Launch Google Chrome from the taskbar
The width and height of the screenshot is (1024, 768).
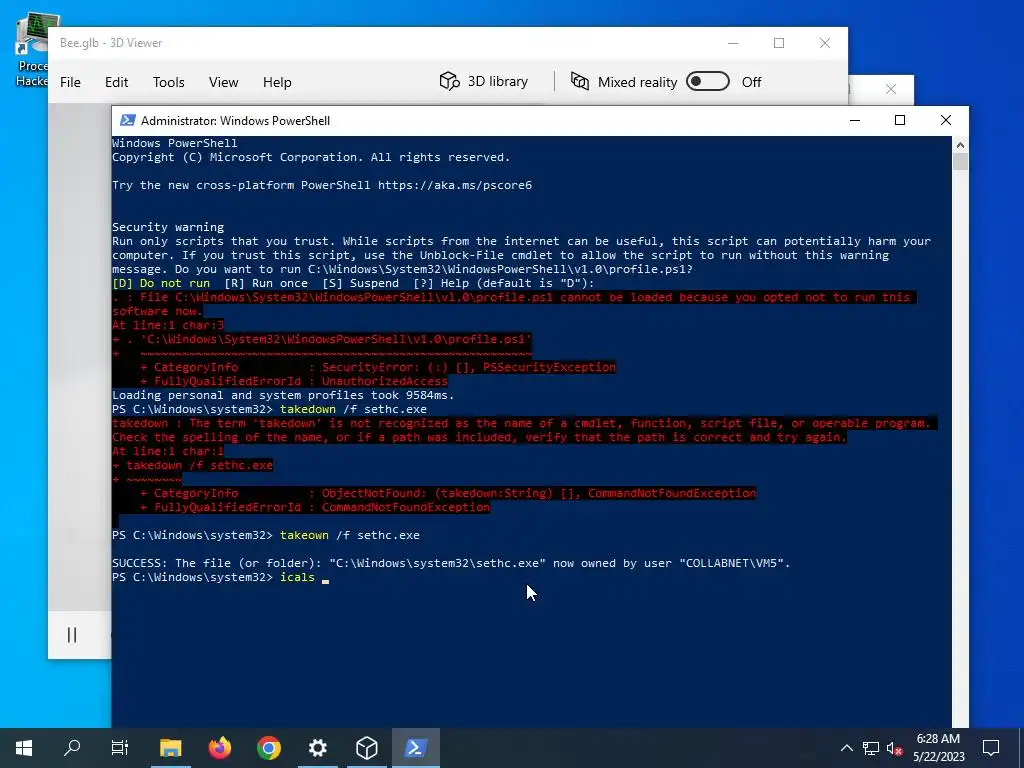pyautogui.click(x=268, y=748)
